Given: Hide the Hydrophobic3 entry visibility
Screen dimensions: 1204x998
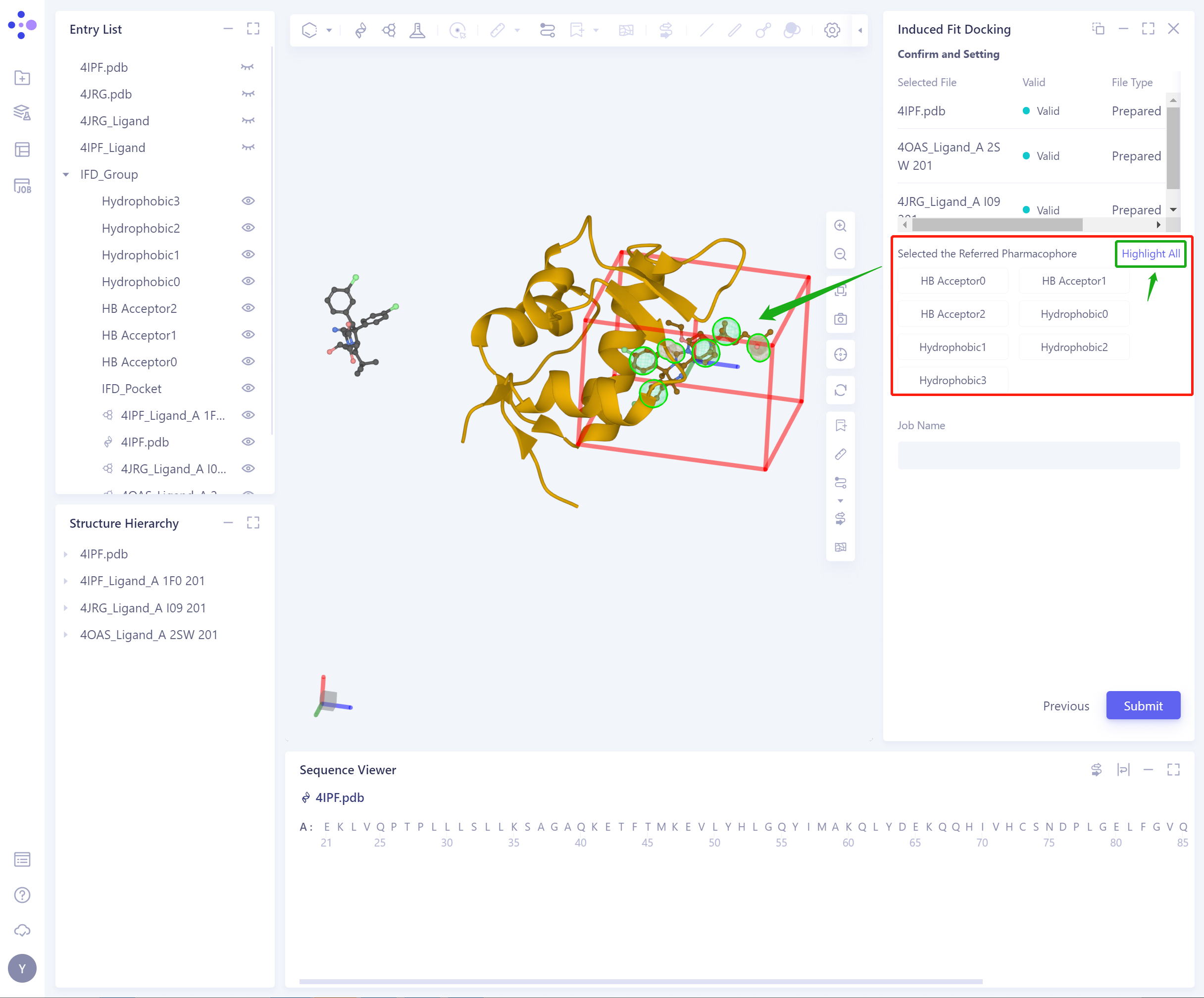Looking at the screenshot, I should 248,200.
